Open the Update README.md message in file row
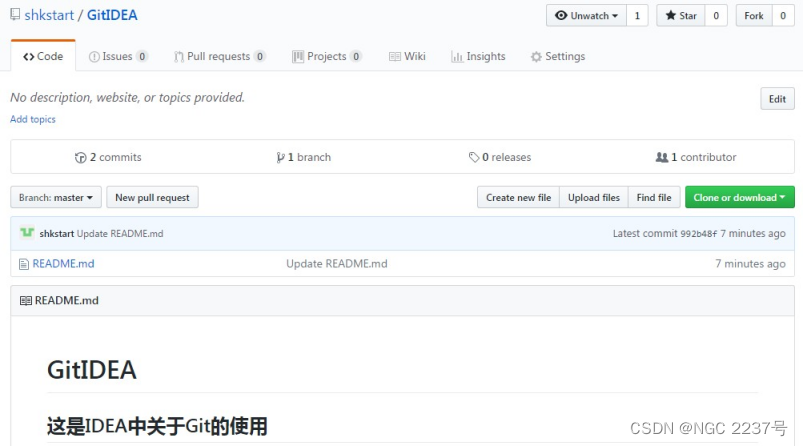Viewport: 803px width, 446px height. click(x=336, y=264)
